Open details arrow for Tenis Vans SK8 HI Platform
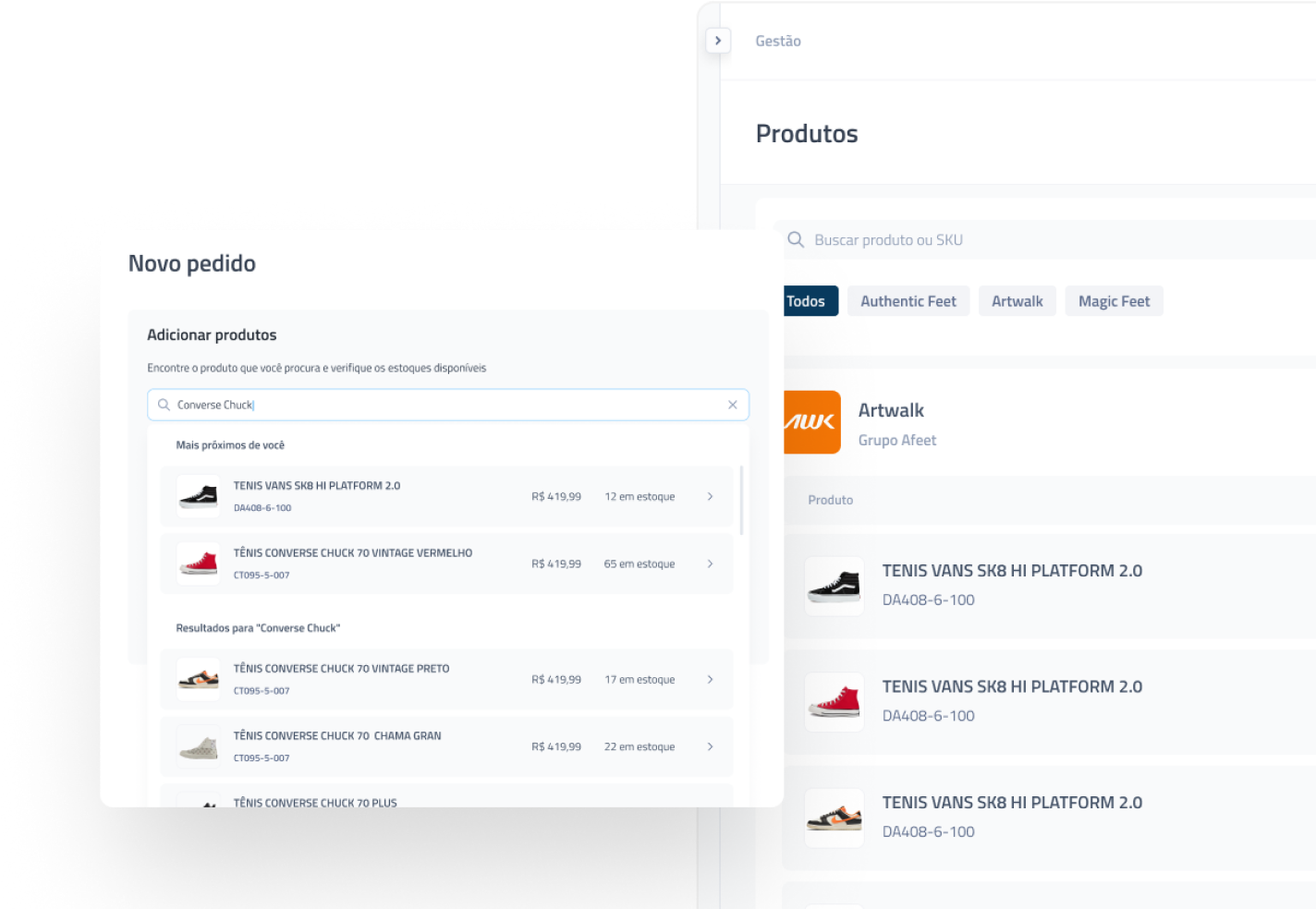 [x=710, y=497]
